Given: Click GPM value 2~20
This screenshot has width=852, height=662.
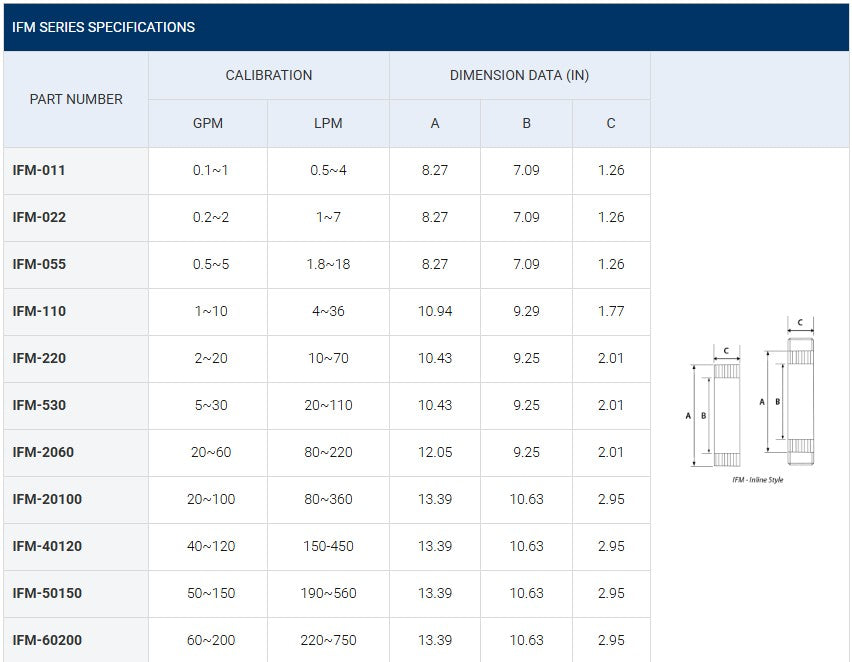Looking at the screenshot, I should tap(211, 358).
